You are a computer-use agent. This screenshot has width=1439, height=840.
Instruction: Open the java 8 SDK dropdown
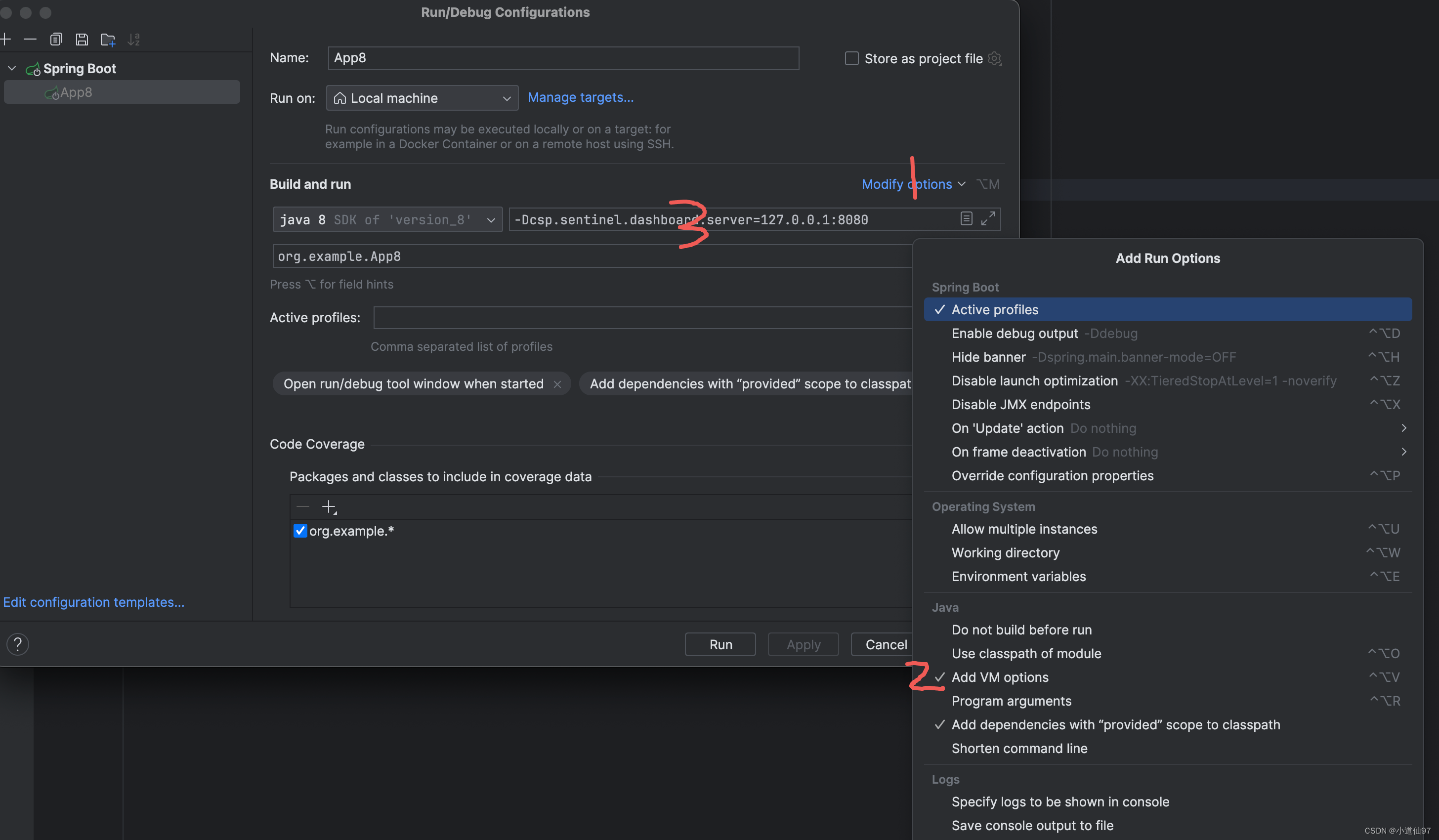pyautogui.click(x=387, y=220)
